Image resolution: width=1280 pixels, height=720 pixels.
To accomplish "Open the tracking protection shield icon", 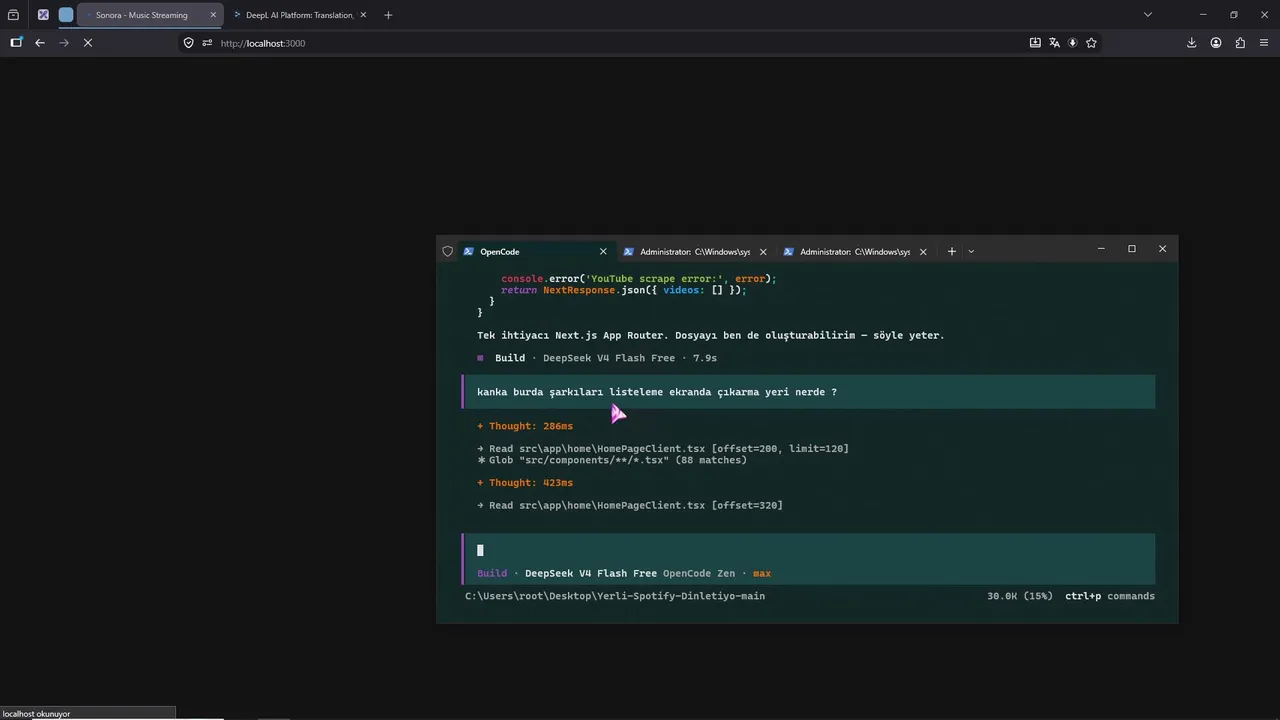I will point(188,43).
